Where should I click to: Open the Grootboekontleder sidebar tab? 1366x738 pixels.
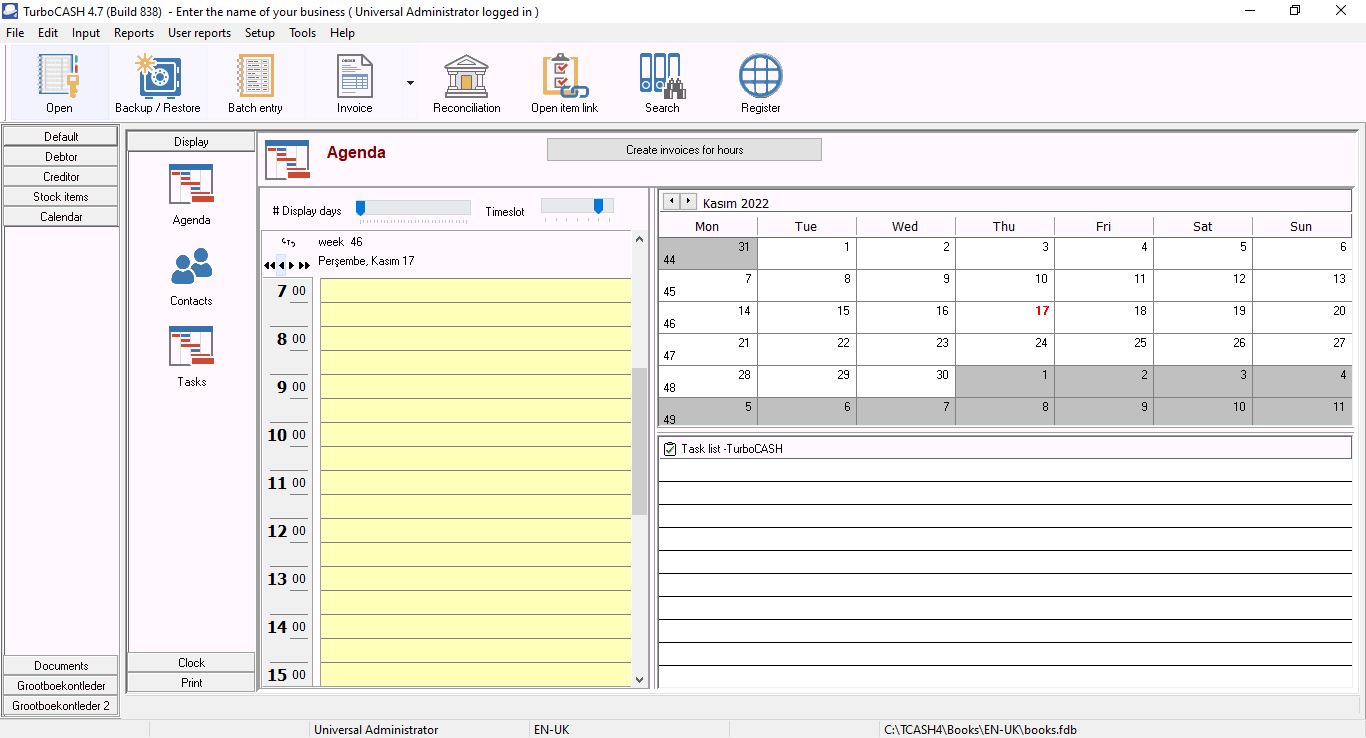coord(61,685)
